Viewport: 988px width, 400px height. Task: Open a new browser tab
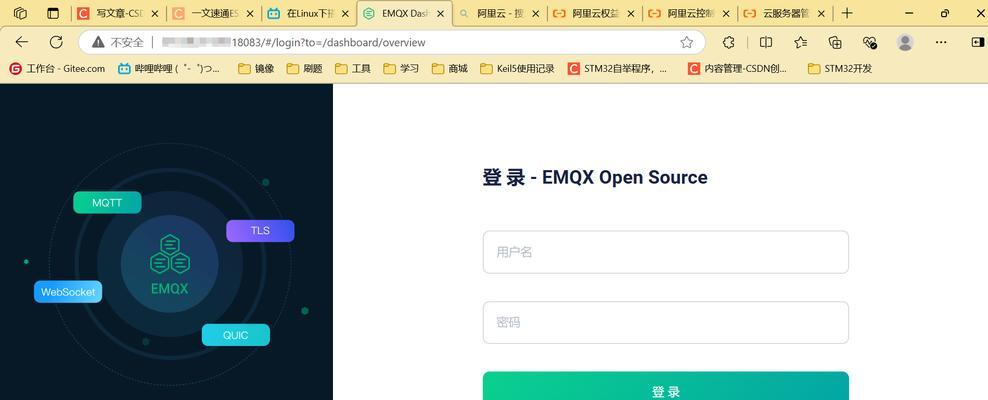click(847, 13)
